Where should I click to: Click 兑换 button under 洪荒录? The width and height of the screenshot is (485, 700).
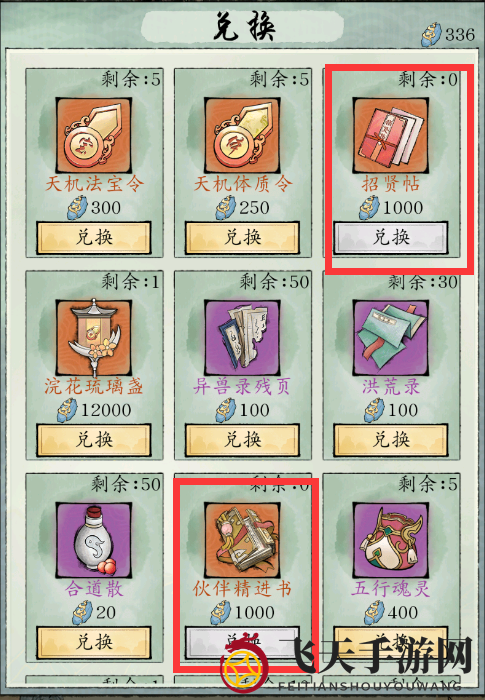tap(391, 440)
